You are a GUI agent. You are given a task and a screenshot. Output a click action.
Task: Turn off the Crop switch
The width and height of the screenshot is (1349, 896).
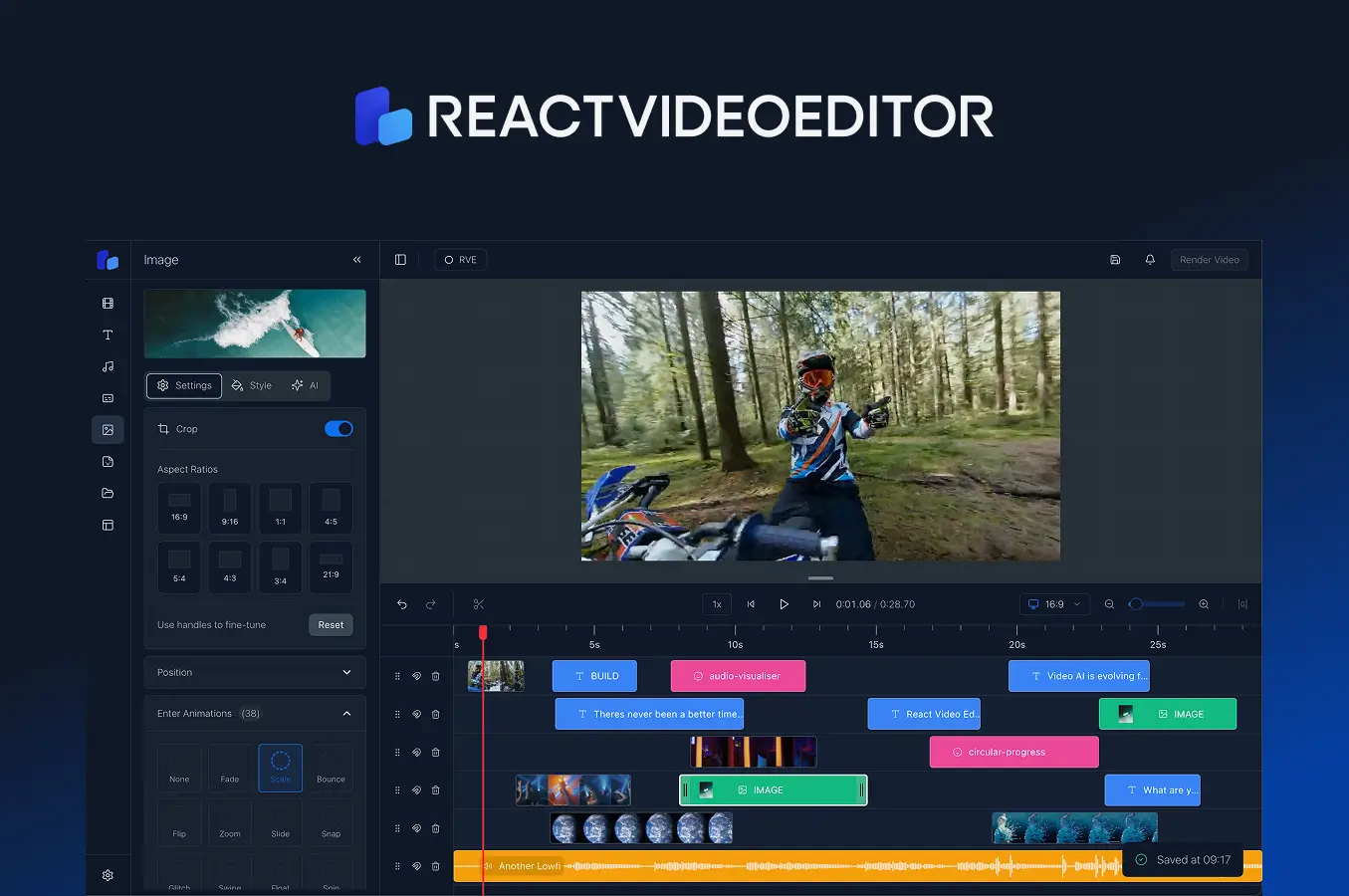[x=338, y=429]
